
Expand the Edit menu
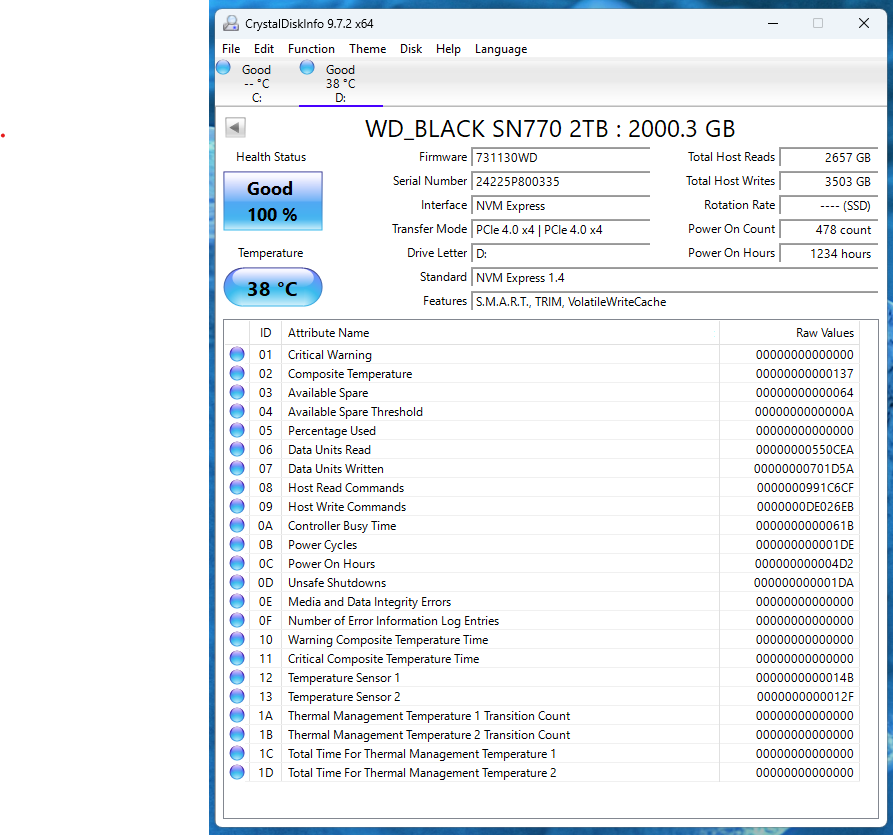(x=264, y=49)
